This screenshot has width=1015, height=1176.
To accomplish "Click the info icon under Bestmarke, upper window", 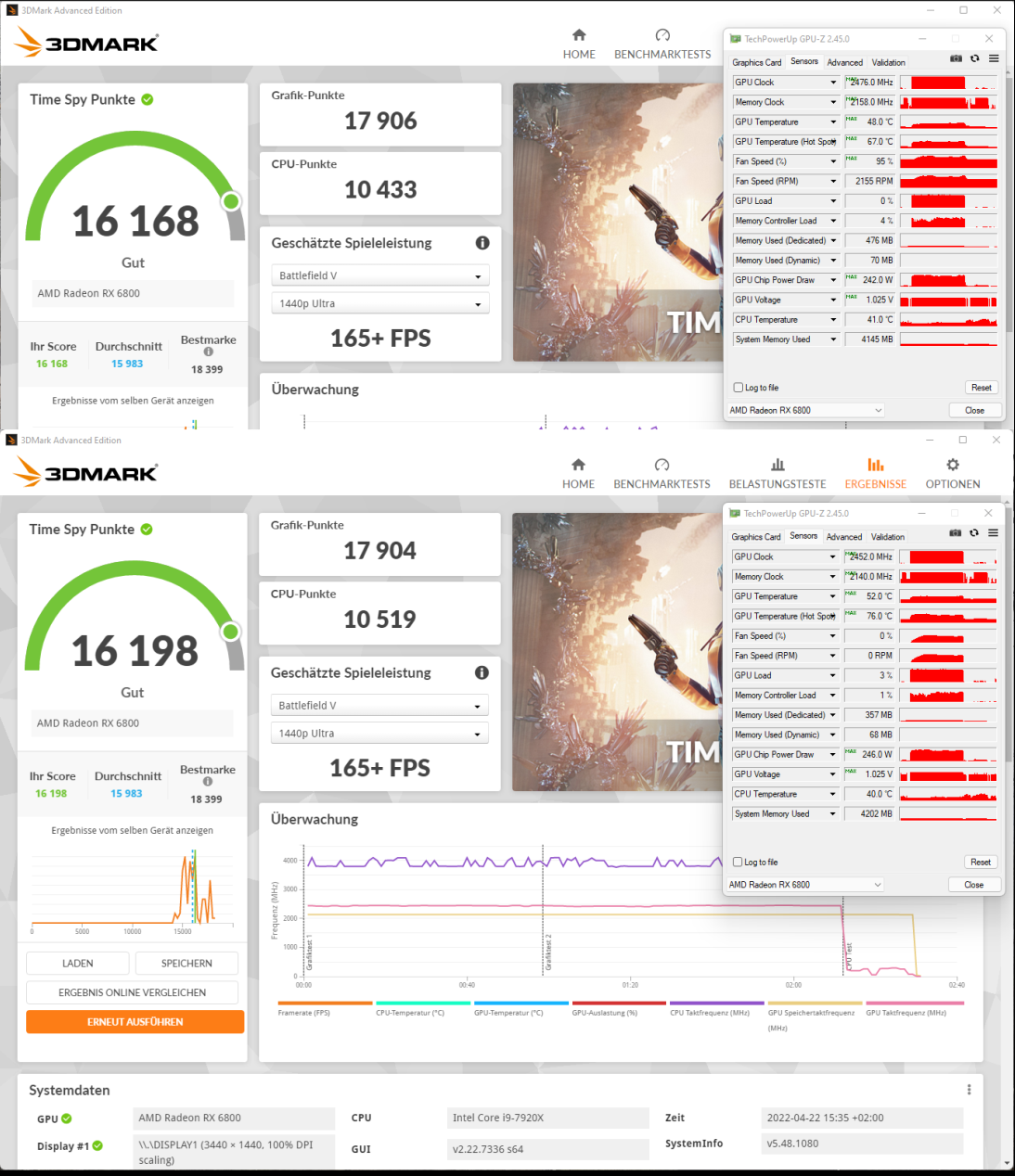I will coord(208,352).
